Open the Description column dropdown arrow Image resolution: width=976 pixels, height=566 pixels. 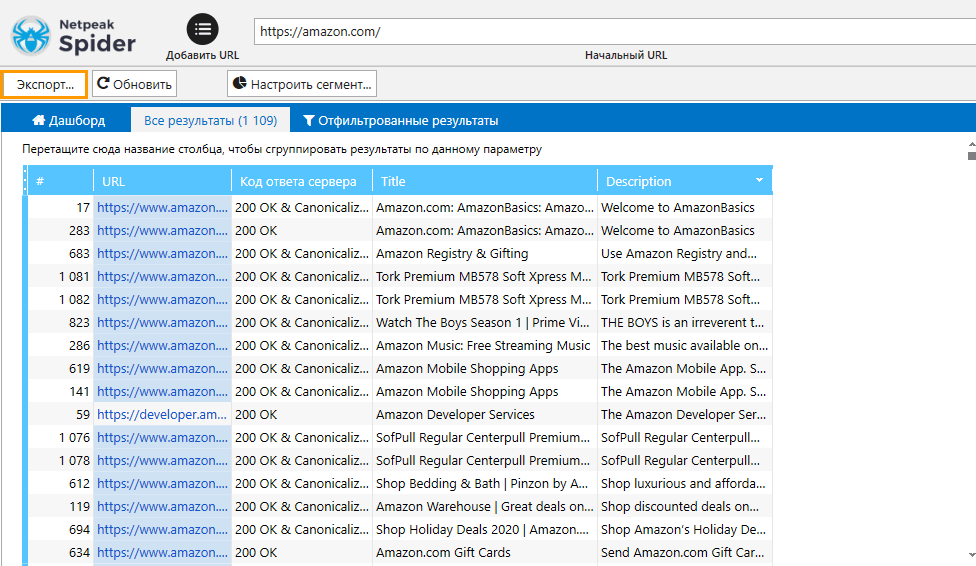click(x=759, y=181)
